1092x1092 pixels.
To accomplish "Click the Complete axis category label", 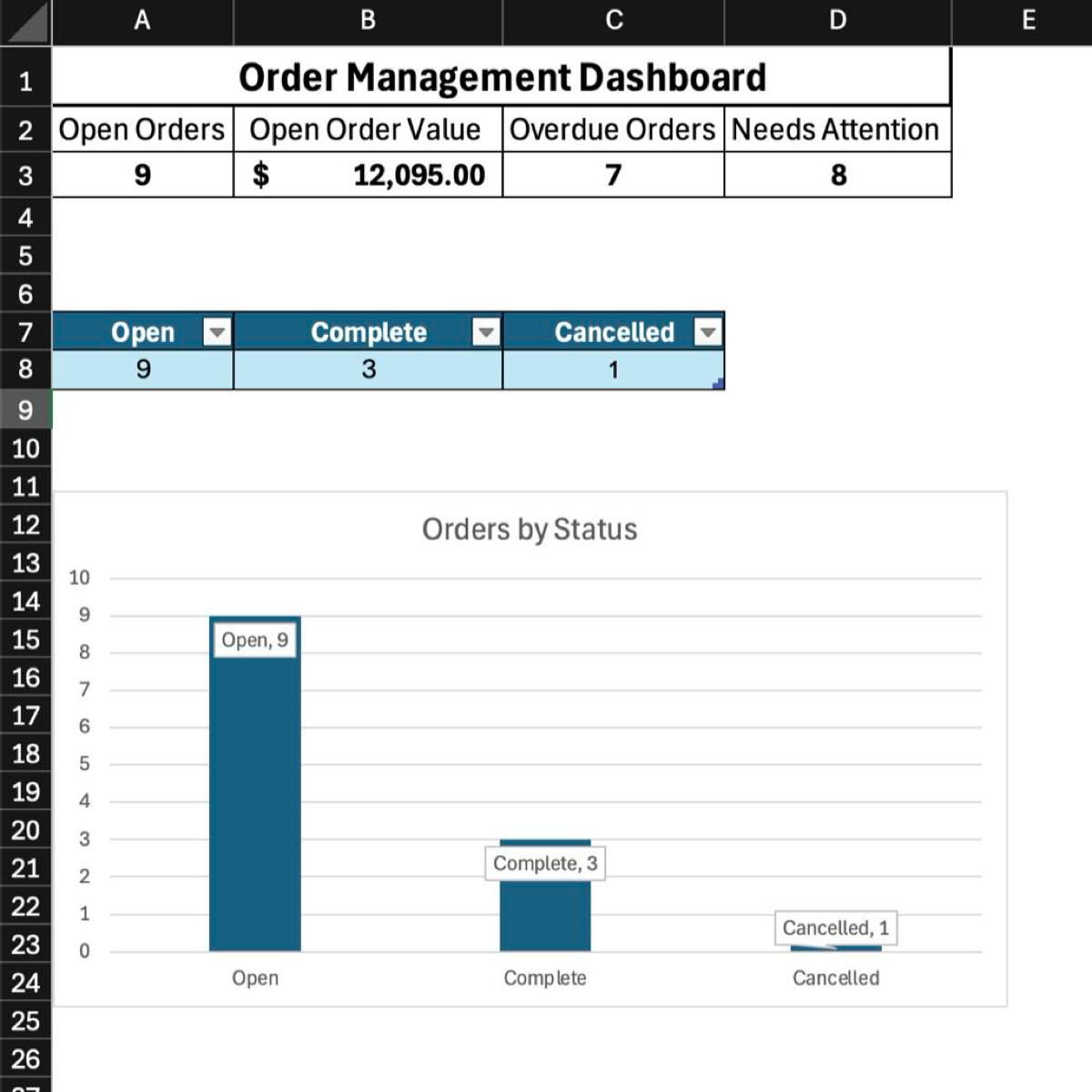I will pyautogui.click(x=545, y=978).
